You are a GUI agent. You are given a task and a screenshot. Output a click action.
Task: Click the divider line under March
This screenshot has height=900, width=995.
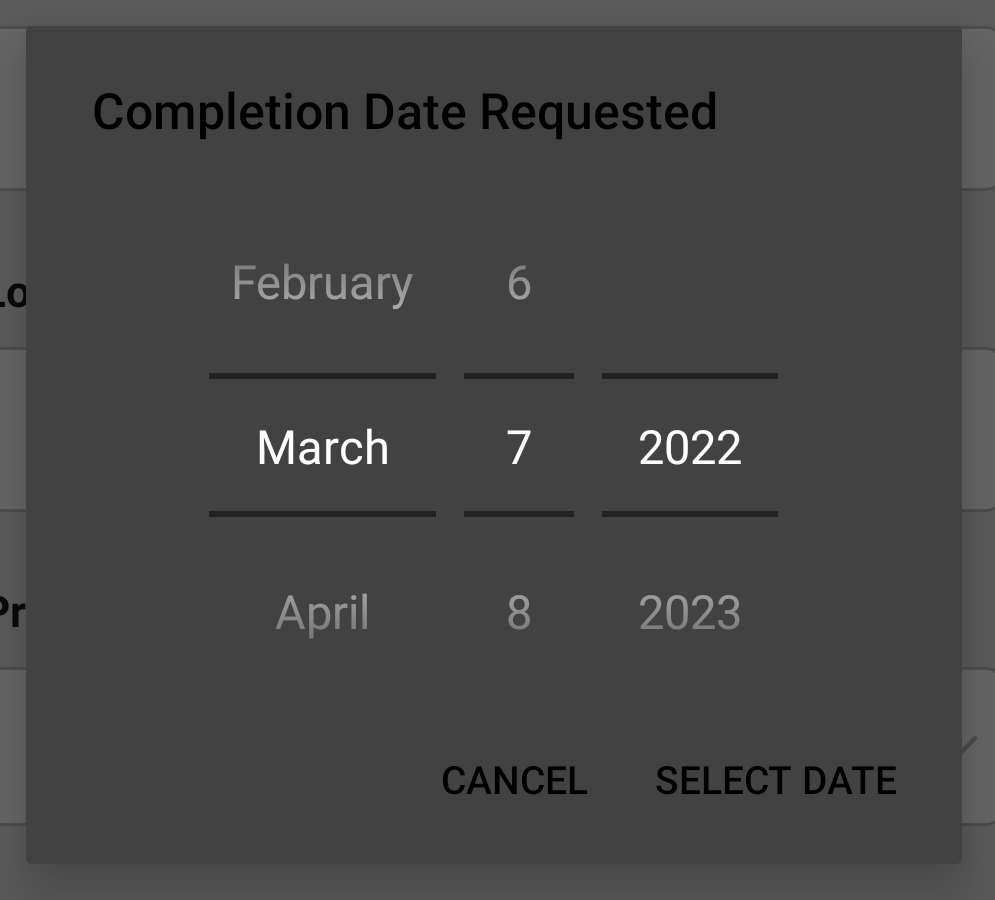click(x=322, y=514)
